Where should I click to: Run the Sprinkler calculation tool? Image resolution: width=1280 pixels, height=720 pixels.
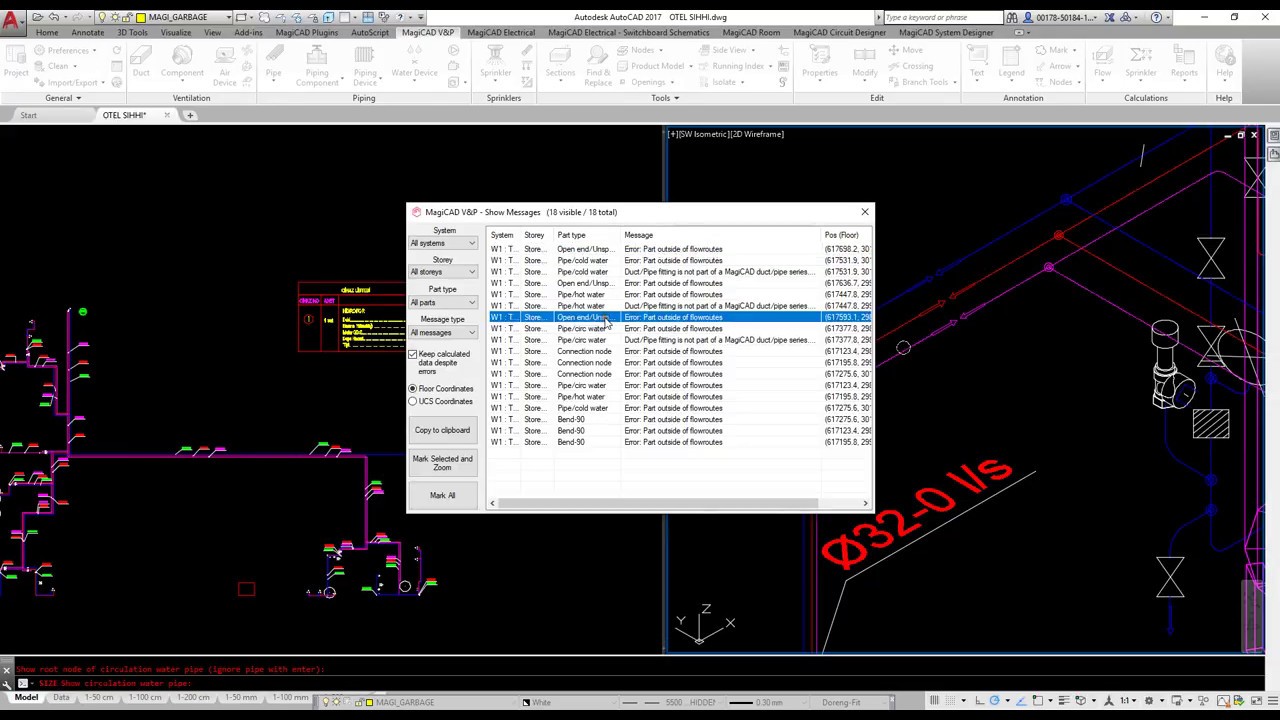pyautogui.click(x=1141, y=64)
